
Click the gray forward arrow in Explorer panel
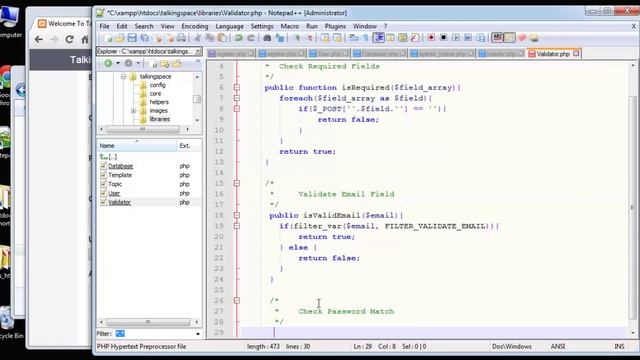tap(128, 63)
